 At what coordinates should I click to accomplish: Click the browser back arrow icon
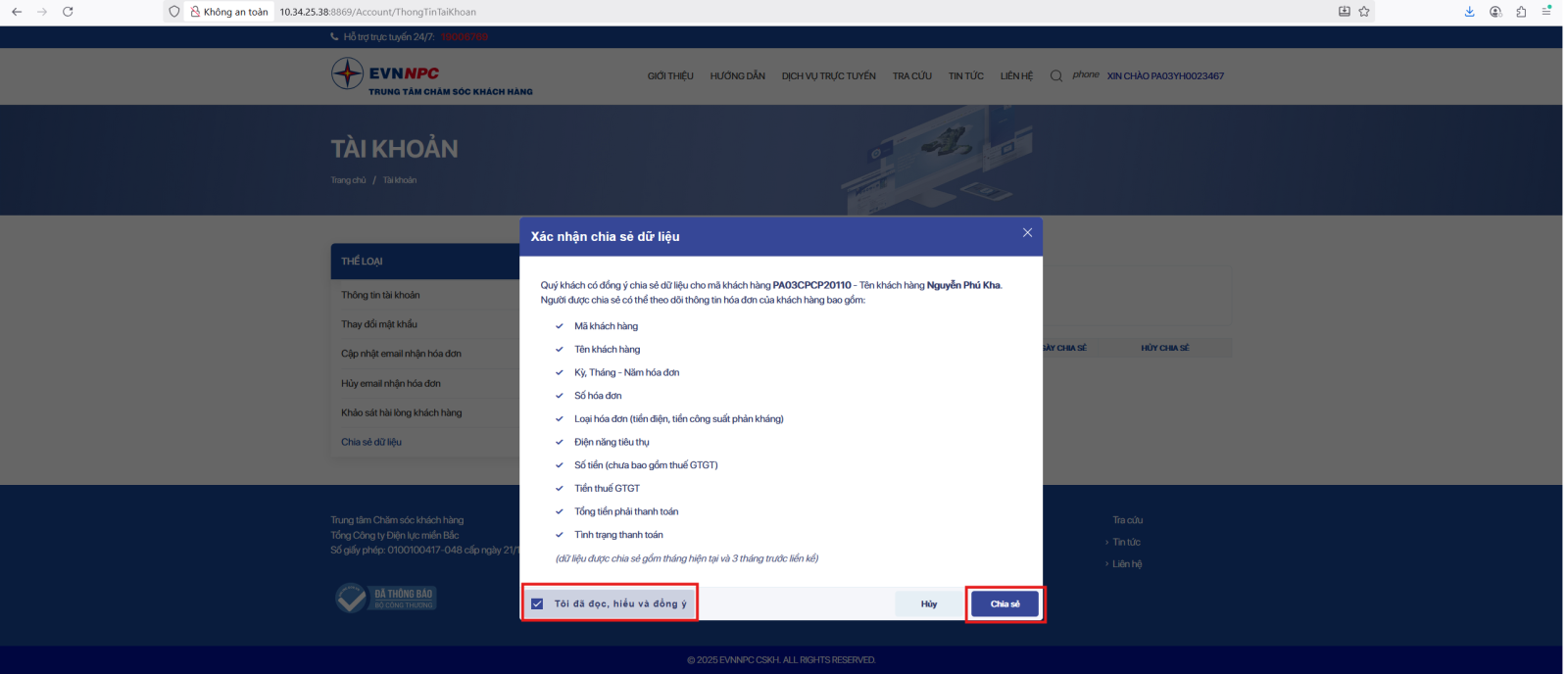click(17, 12)
